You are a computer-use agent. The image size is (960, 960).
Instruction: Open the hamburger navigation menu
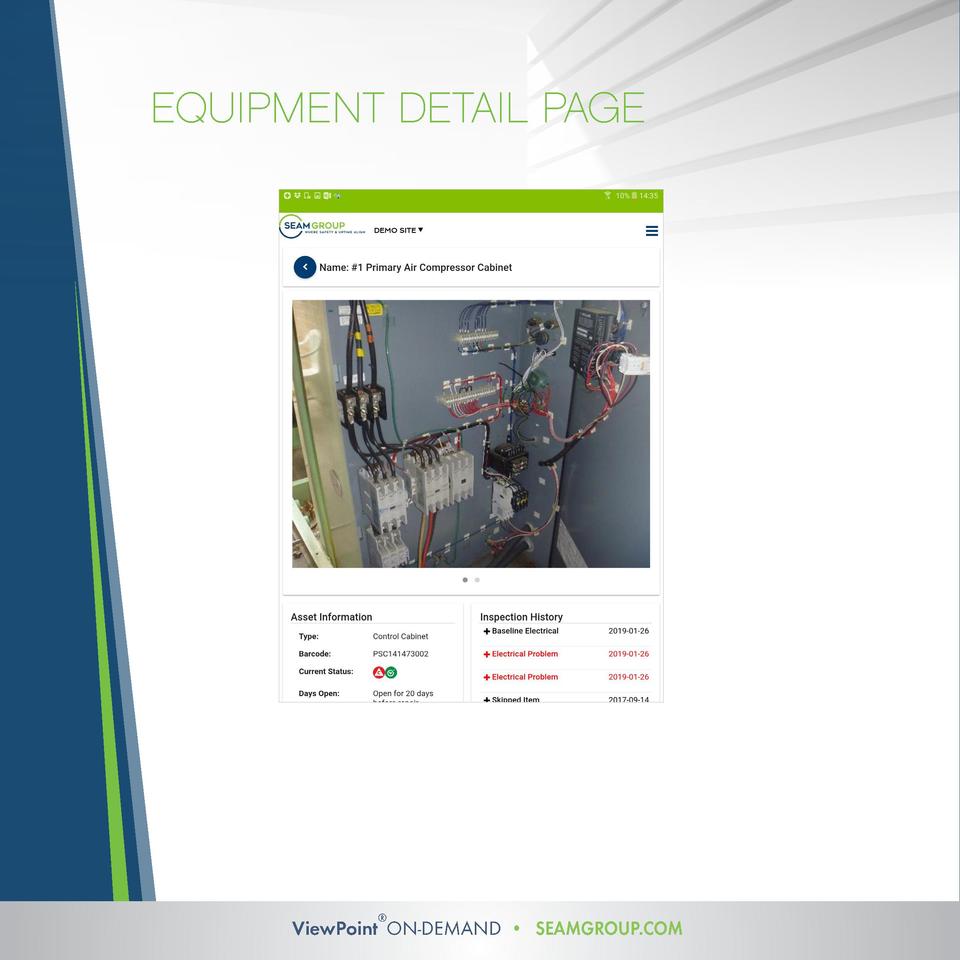(651, 230)
